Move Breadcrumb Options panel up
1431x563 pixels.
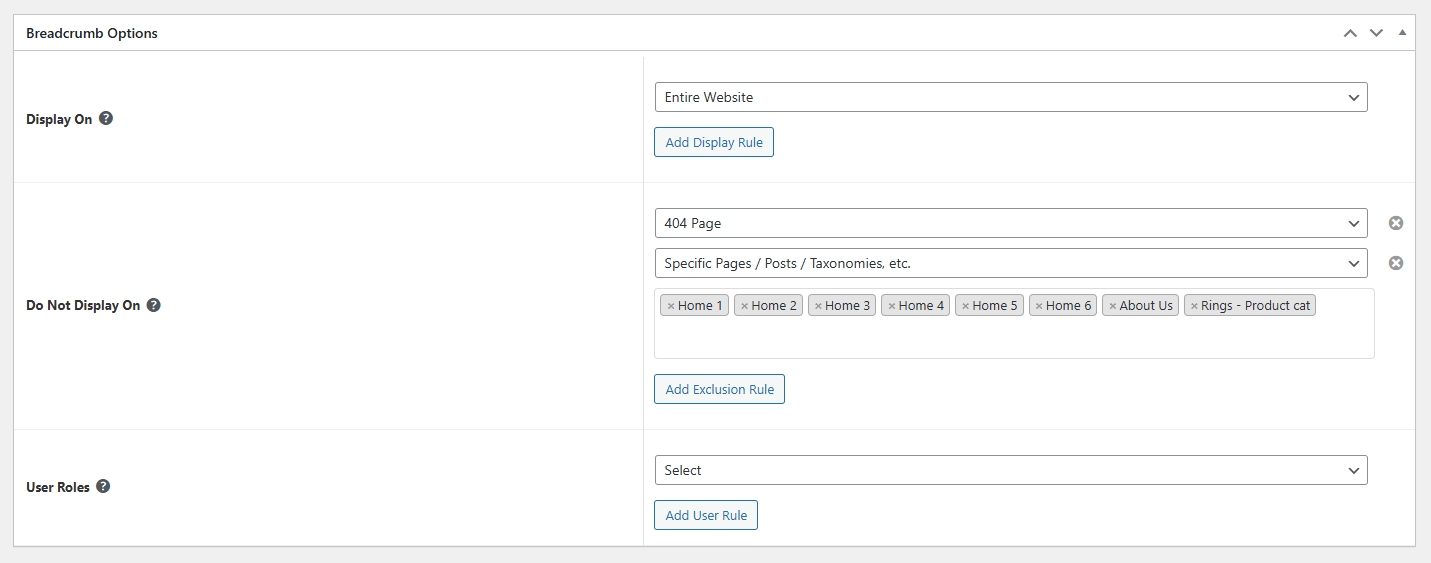coord(1350,33)
